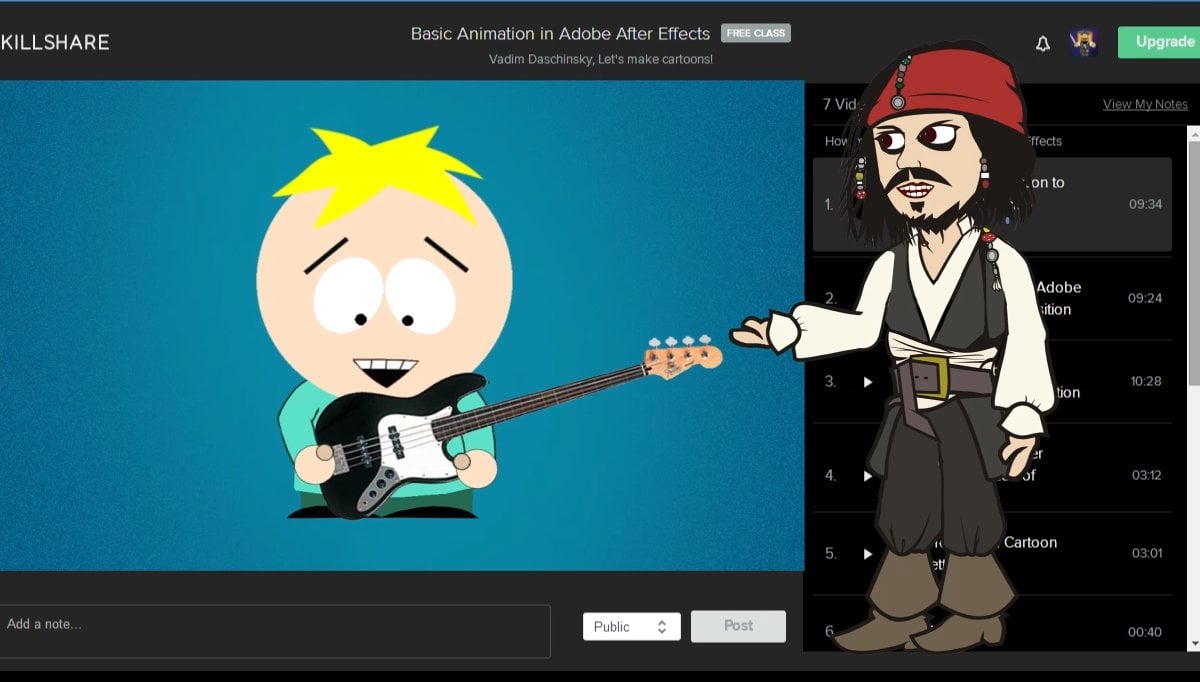Viewport: 1200px width, 682px height.
Task: Click the Skillshare logo
Action: (55, 42)
